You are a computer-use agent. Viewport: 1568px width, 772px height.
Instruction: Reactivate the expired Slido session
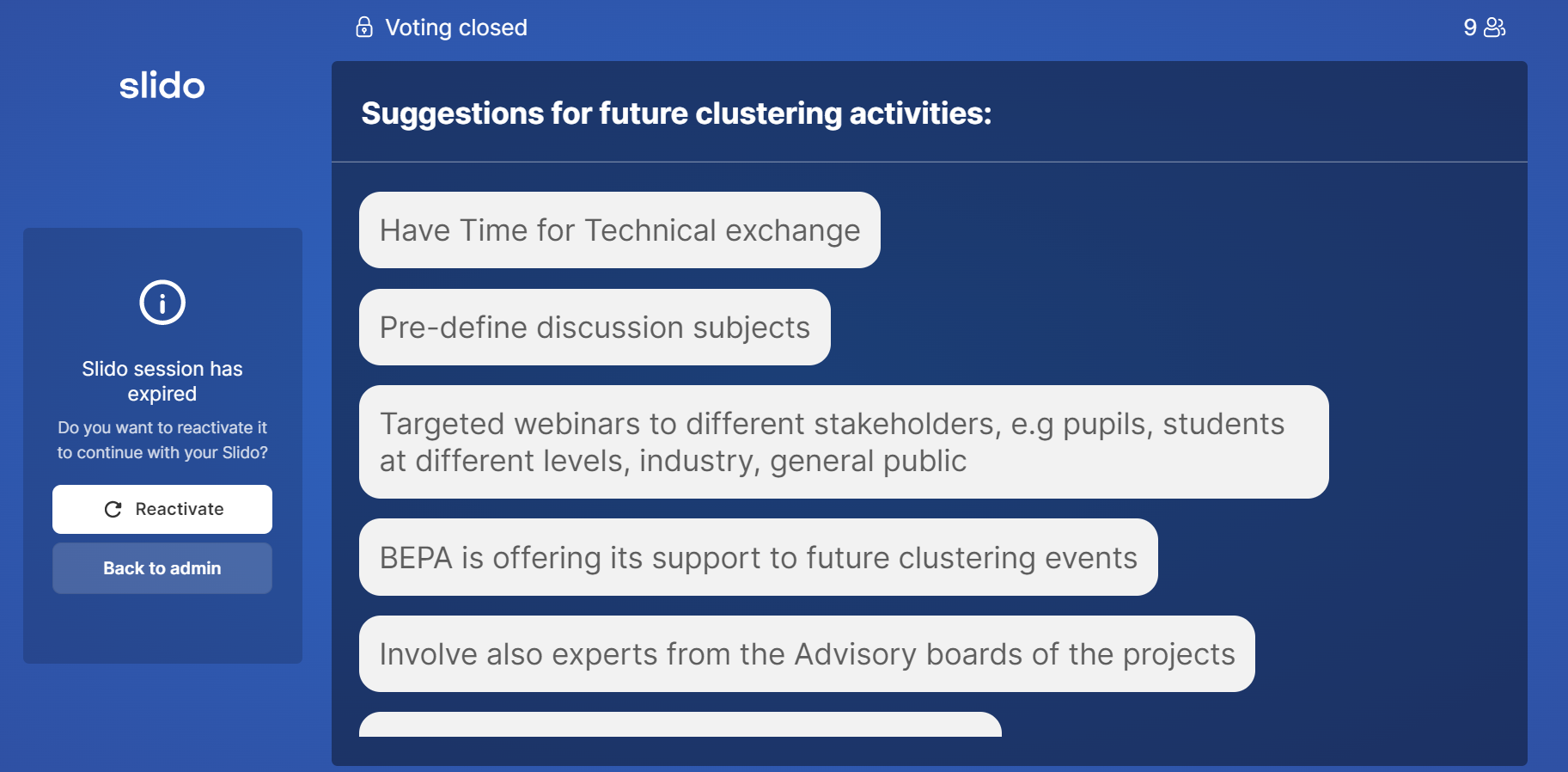(x=162, y=510)
